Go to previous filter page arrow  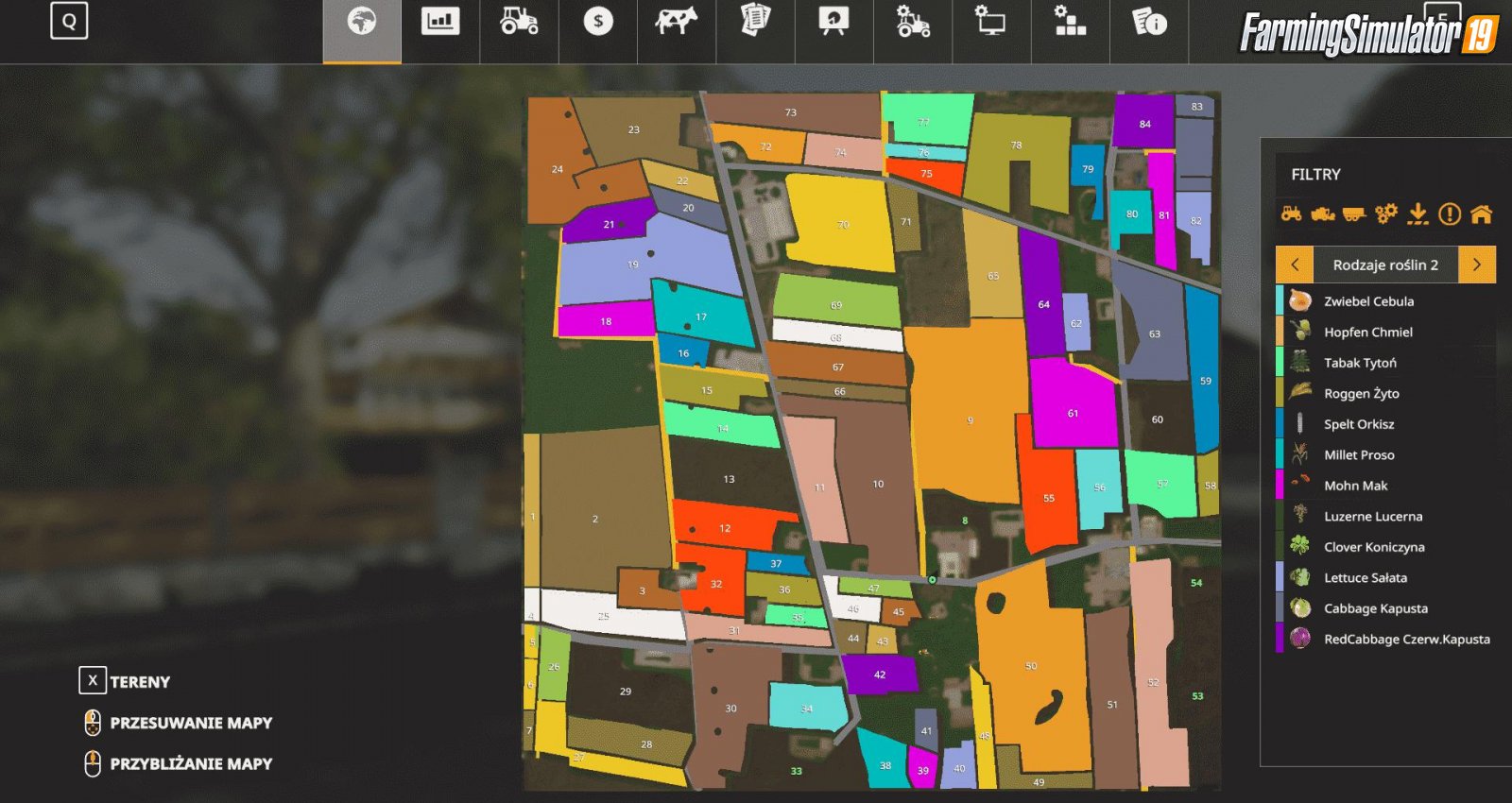(1295, 265)
